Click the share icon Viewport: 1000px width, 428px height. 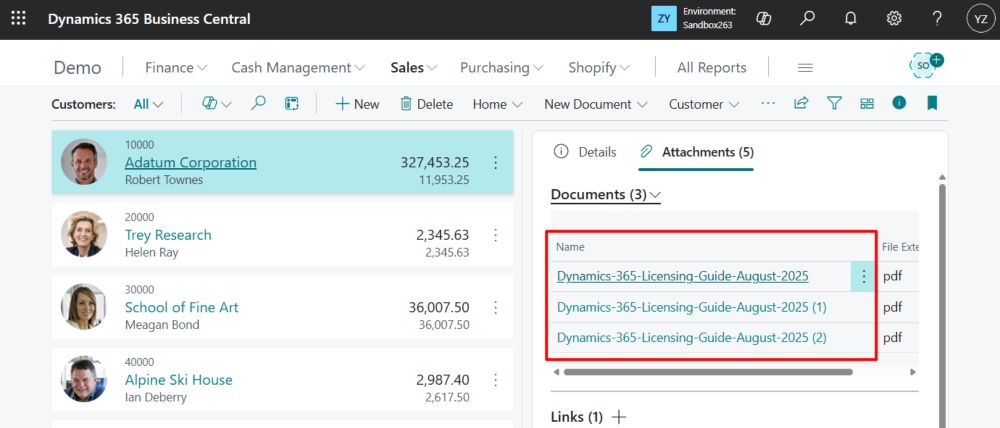click(x=801, y=103)
